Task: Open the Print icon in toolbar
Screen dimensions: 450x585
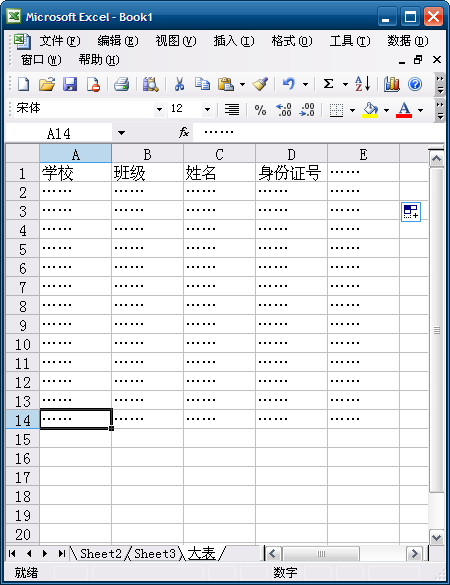Action: click(122, 84)
